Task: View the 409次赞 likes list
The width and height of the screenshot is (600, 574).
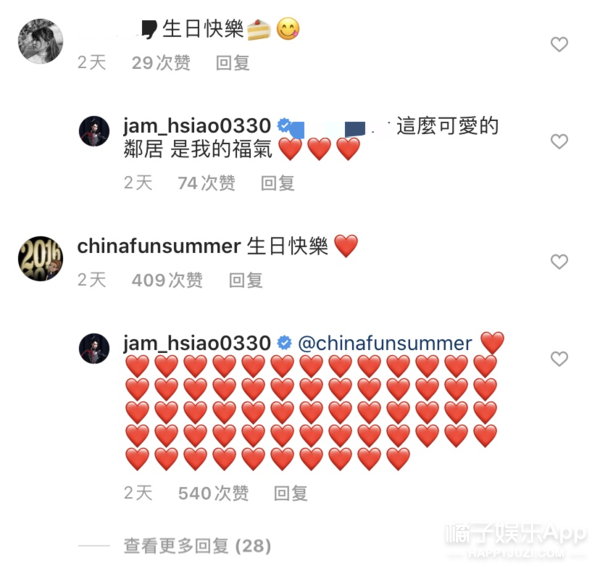Action: coord(167,280)
